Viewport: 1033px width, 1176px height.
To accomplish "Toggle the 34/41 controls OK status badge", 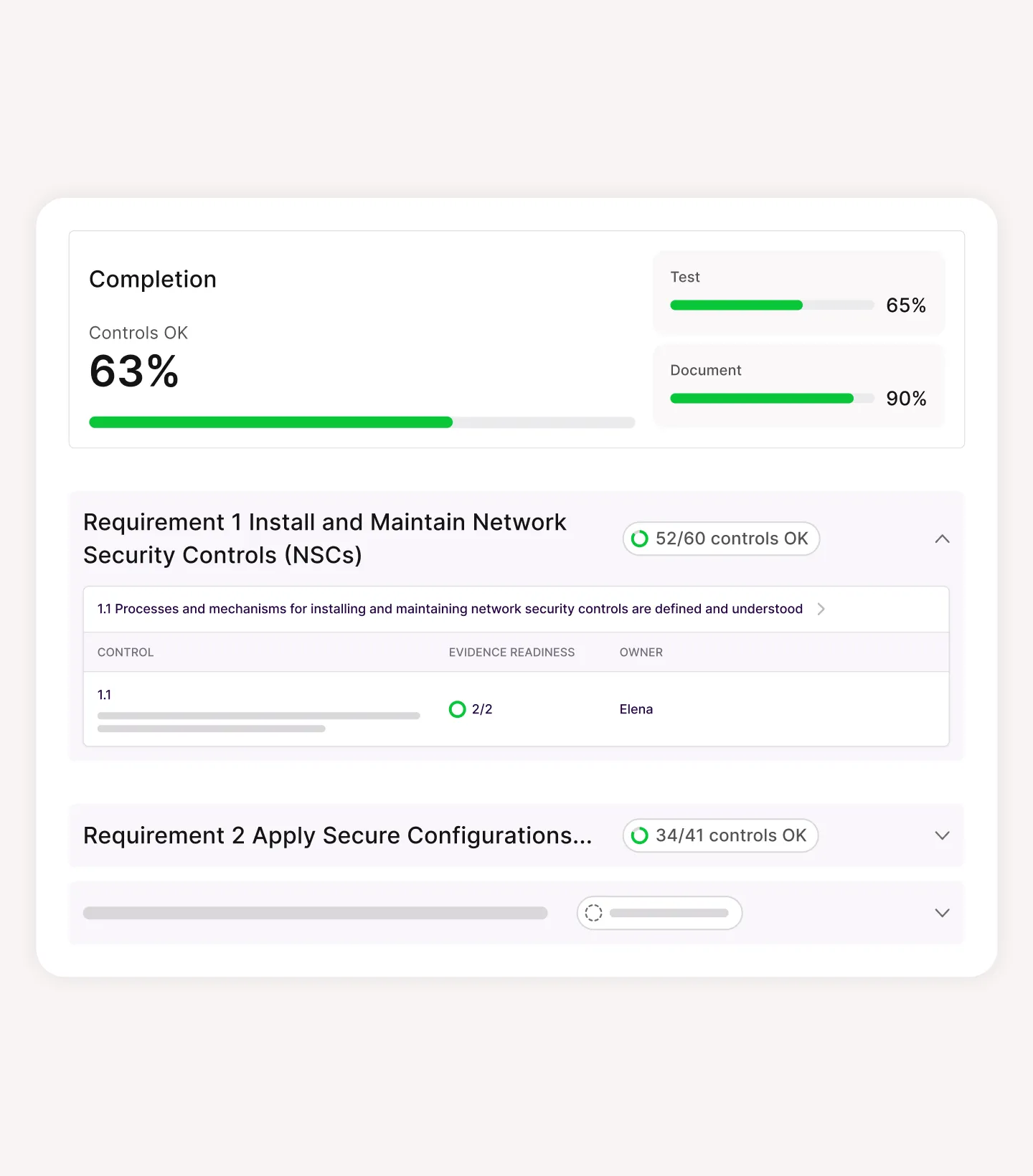I will [x=720, y=835].
